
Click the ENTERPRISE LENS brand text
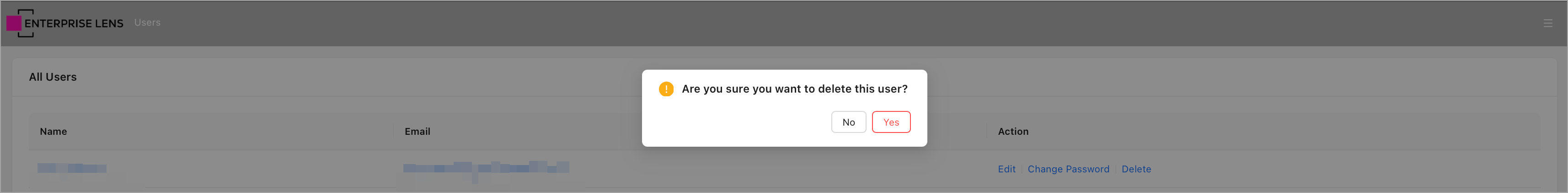pos(74,24)
